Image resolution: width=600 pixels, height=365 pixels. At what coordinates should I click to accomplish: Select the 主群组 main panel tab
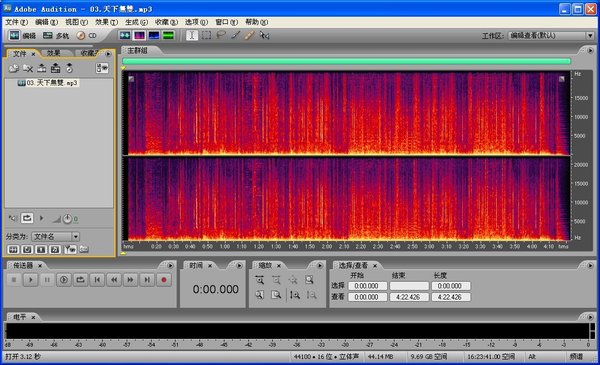point(138,51)
